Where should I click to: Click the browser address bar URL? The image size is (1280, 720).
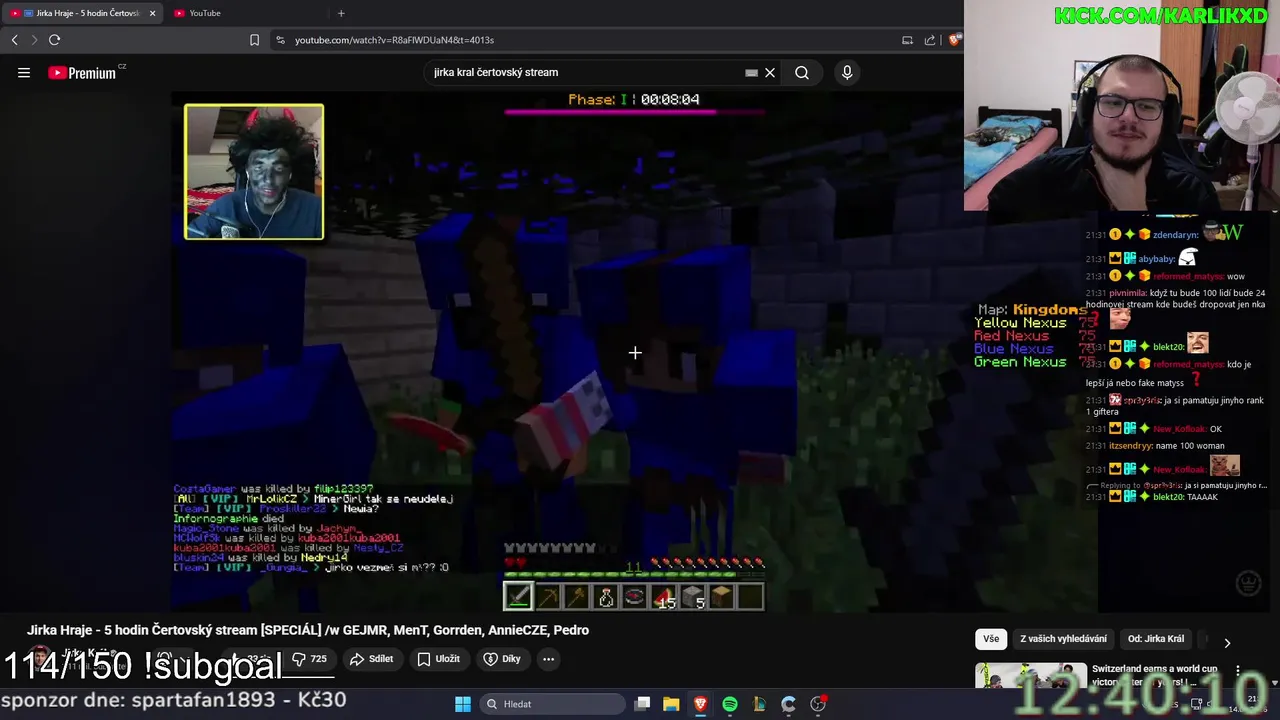pos(394,40)
